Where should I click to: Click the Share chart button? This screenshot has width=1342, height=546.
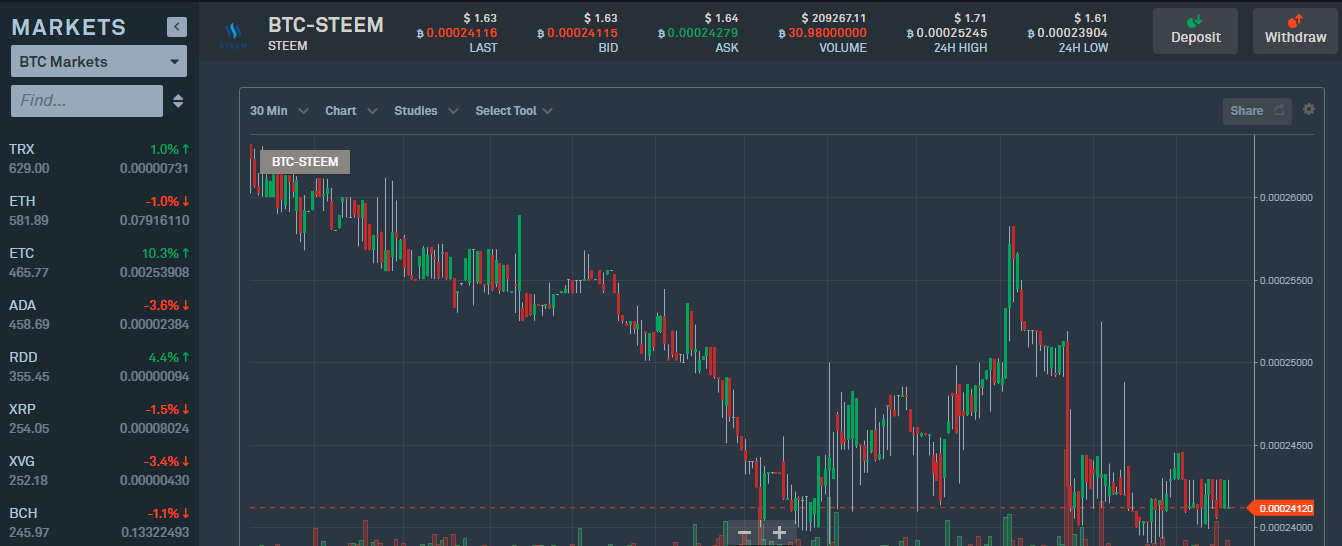[x=1257, y=111]
